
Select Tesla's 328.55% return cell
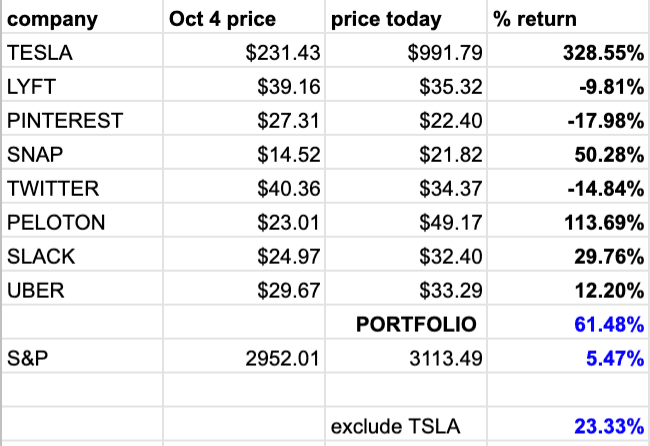(x=568, y=51)
